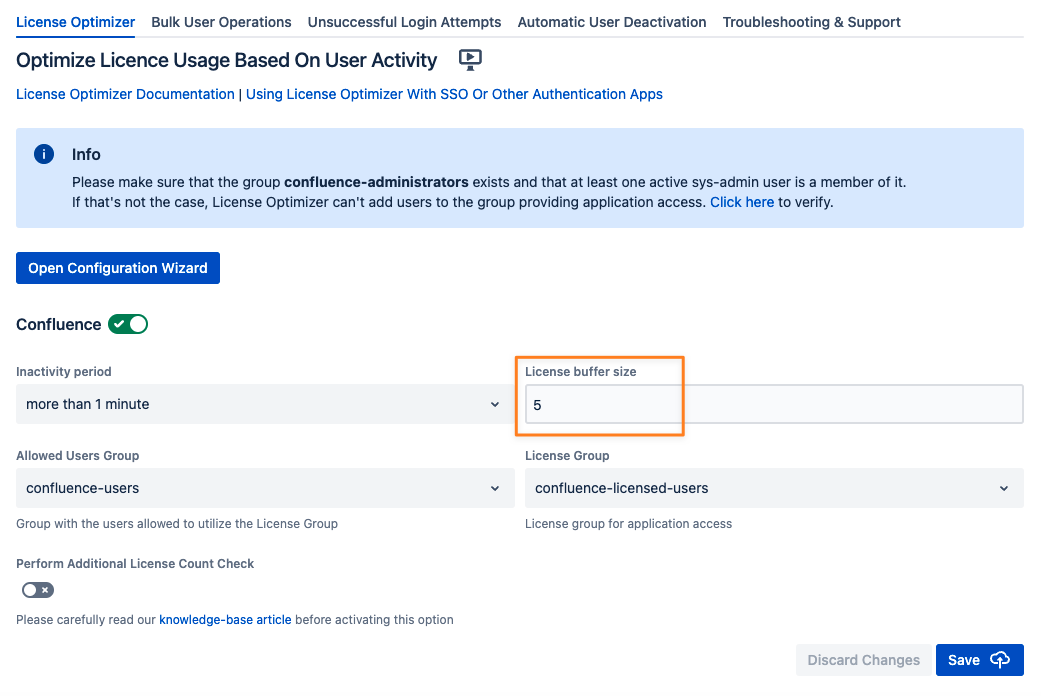Click the License buffer size input field
The height and width of the screenshot is (696, 1041).
point(773,405)
